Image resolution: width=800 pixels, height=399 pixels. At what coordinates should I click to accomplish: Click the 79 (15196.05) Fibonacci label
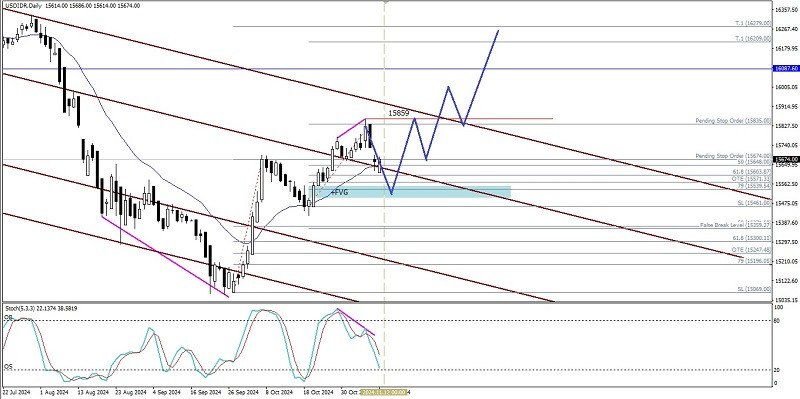pos(754,260)
